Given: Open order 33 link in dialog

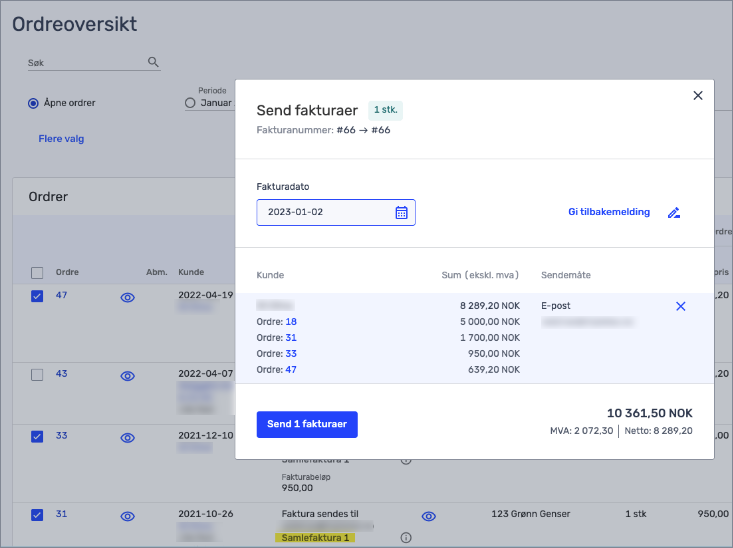Looking at the screenshot, I should click(291, 353).
